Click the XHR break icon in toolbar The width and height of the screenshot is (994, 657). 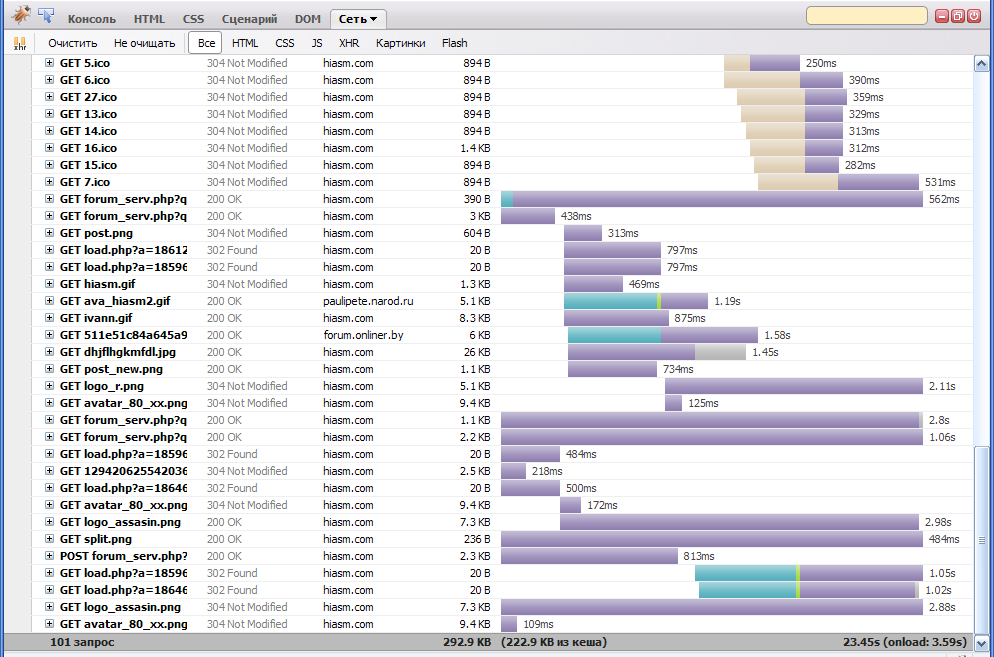19,43
